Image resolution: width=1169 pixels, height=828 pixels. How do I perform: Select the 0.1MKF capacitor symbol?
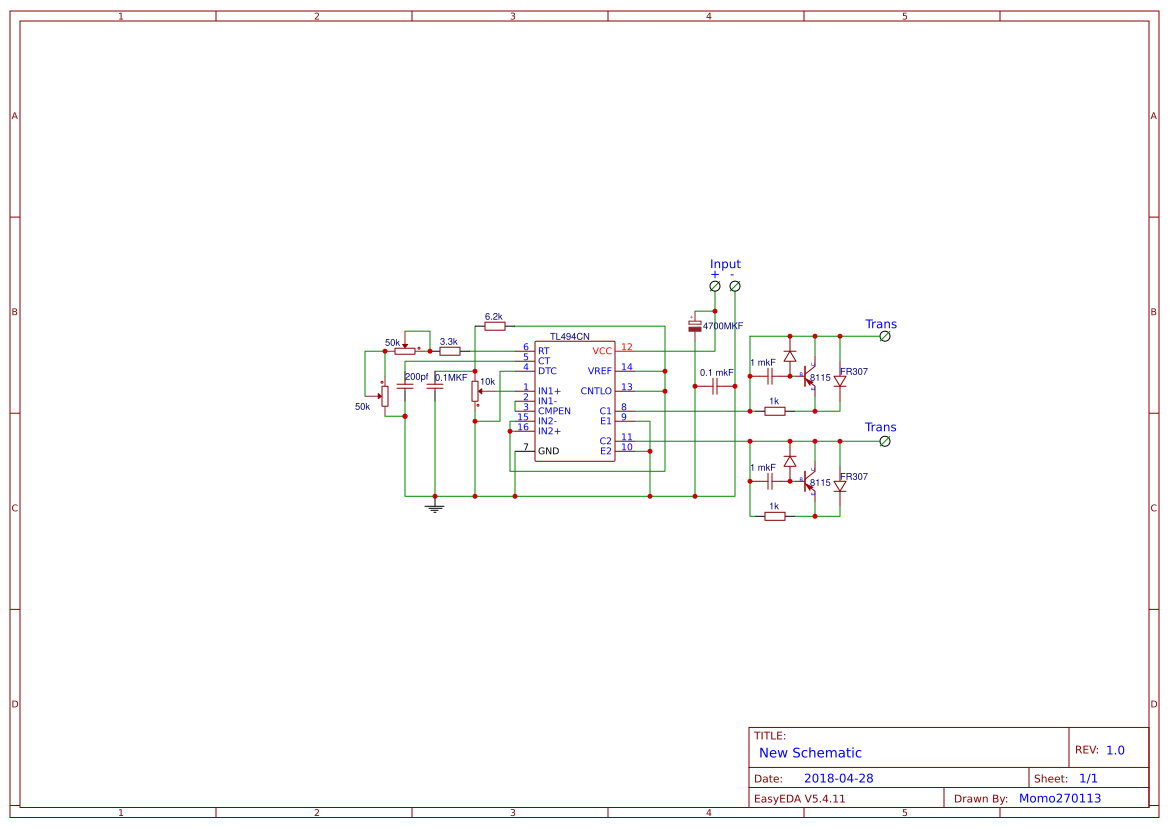435,386
